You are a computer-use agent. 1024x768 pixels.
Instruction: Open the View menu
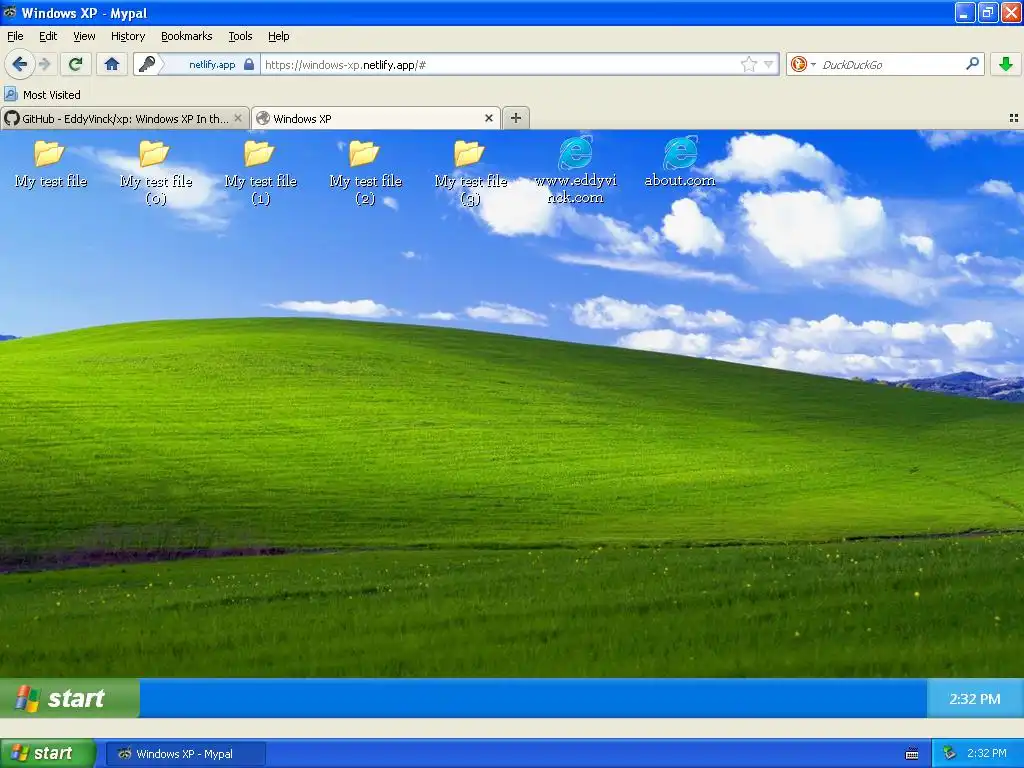pyautogui.click(x=84, y=36)
